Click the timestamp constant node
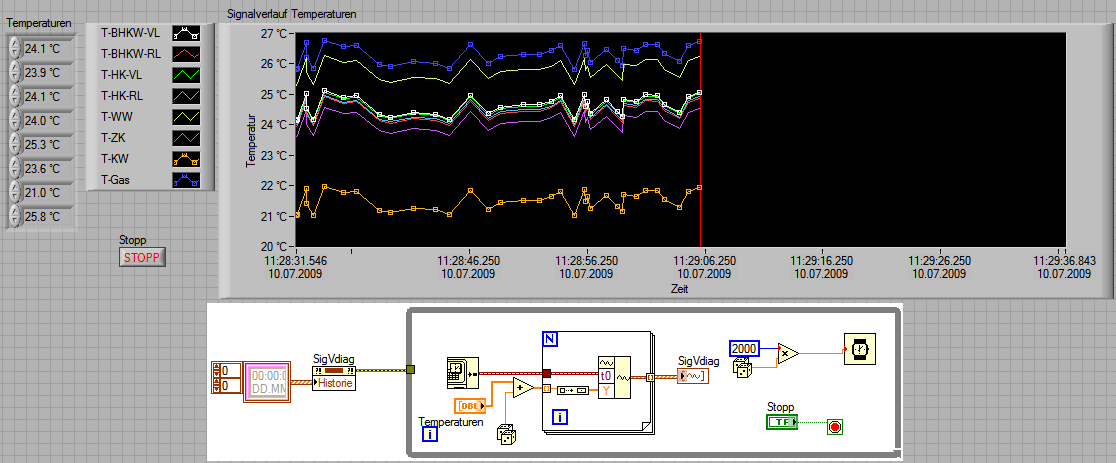Viewport: 1116px width, 463px height. coord(267,382)
